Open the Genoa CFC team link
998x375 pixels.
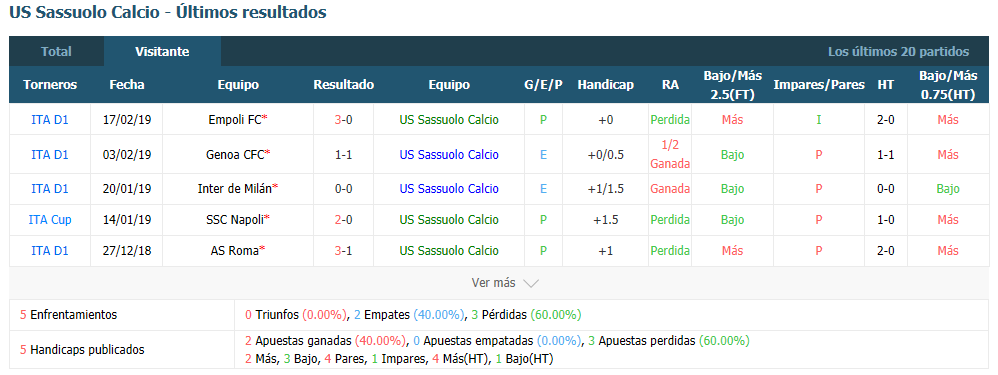click(x=235, y=154)
